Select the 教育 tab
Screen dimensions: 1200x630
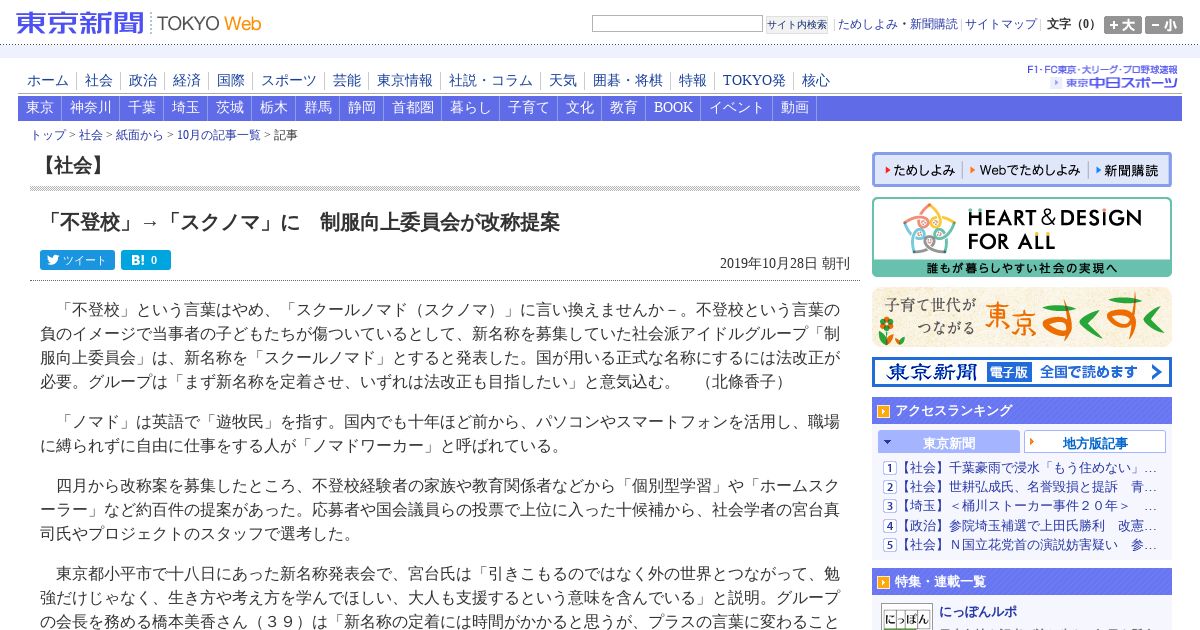pyautogui.click(x=624, y=108)
